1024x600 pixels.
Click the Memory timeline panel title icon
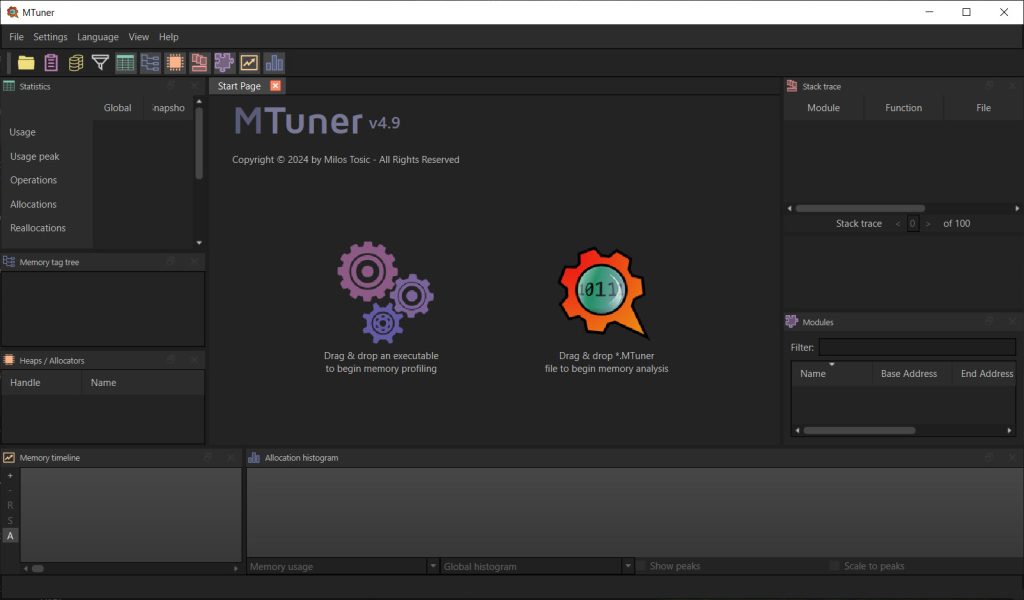click(9, 458)
